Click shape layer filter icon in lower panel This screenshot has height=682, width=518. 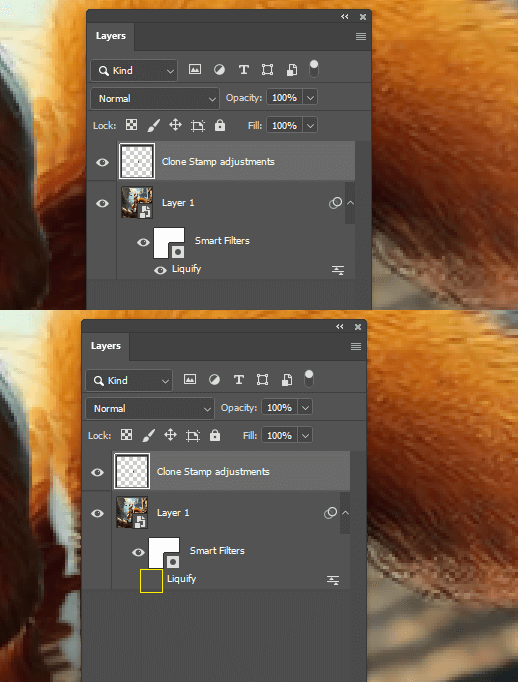point(262,380)
